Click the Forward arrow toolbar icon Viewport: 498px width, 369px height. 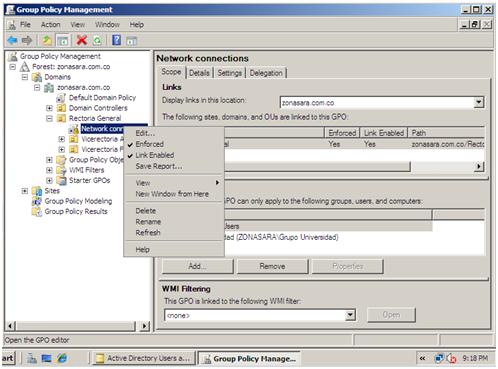point(27,41)
